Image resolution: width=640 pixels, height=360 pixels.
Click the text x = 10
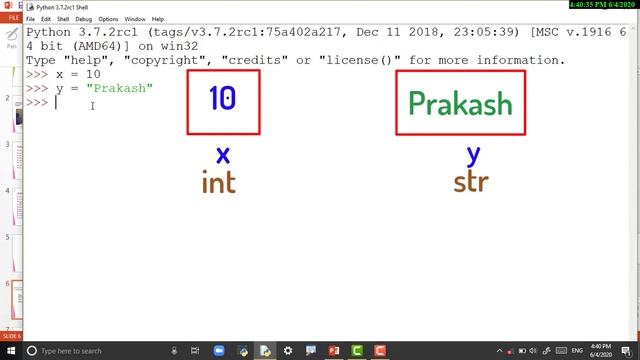(78, 74)
